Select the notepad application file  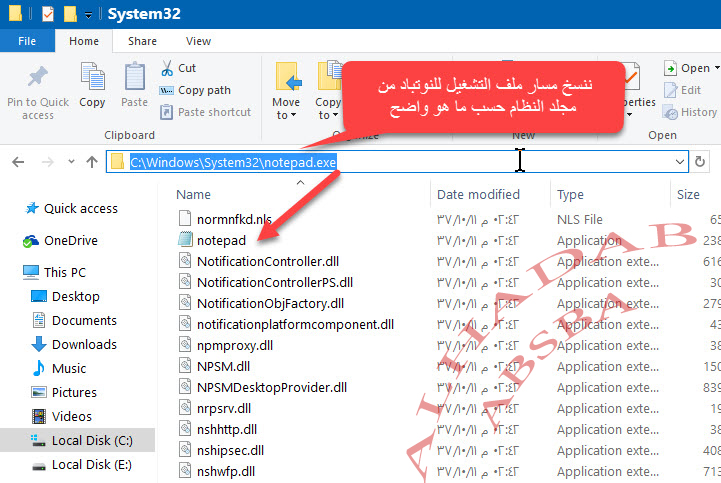pos(221,240)
